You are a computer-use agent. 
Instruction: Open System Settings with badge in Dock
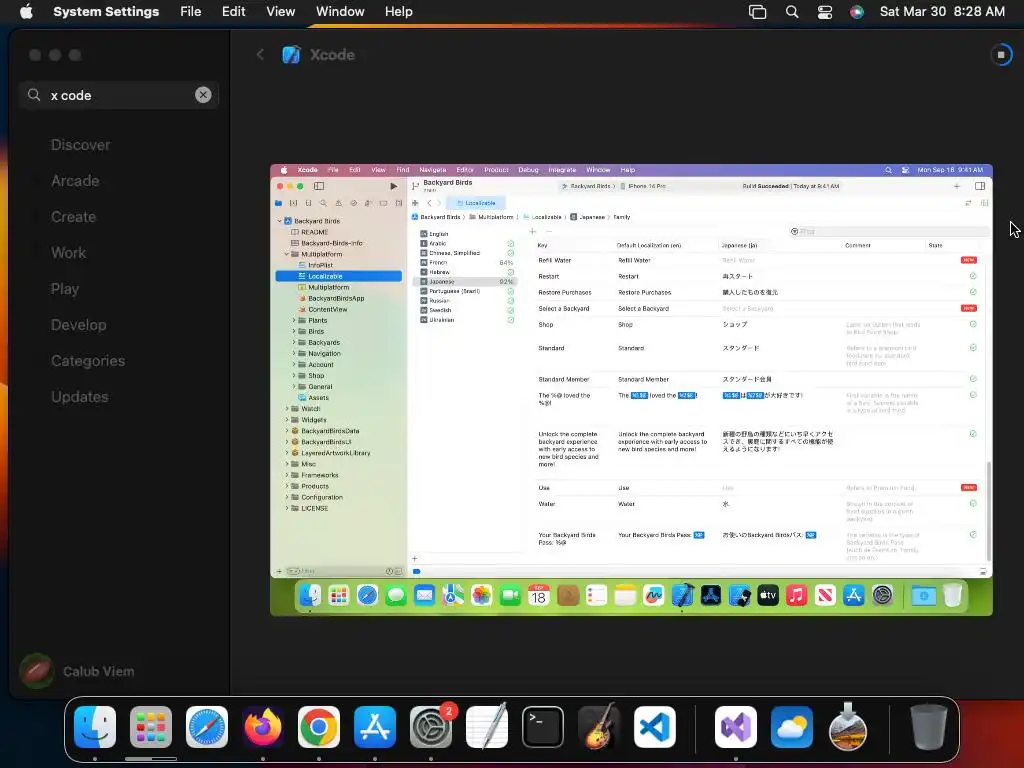[x=431, y=727]
